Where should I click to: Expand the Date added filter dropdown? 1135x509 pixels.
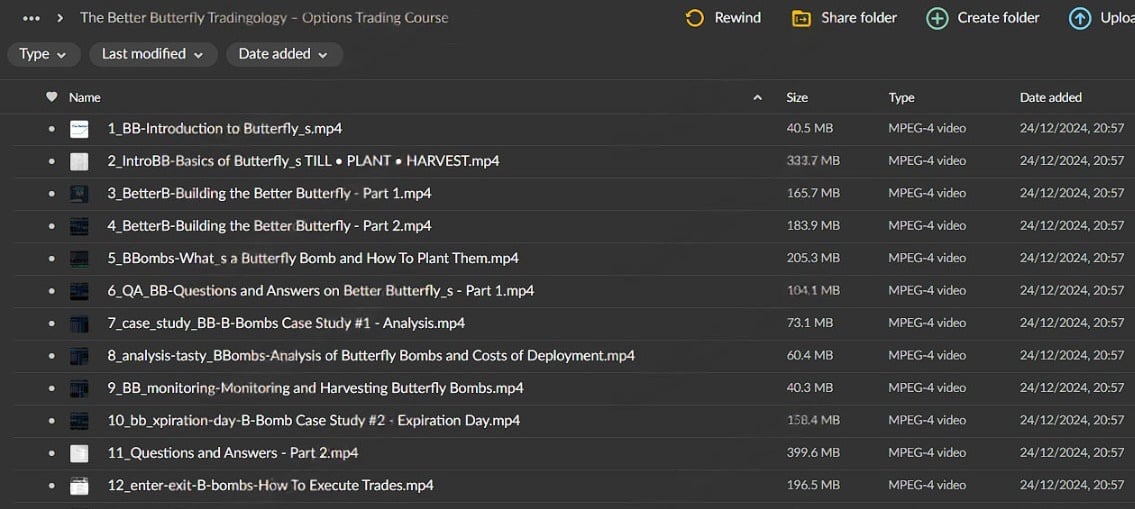(283, 54)
